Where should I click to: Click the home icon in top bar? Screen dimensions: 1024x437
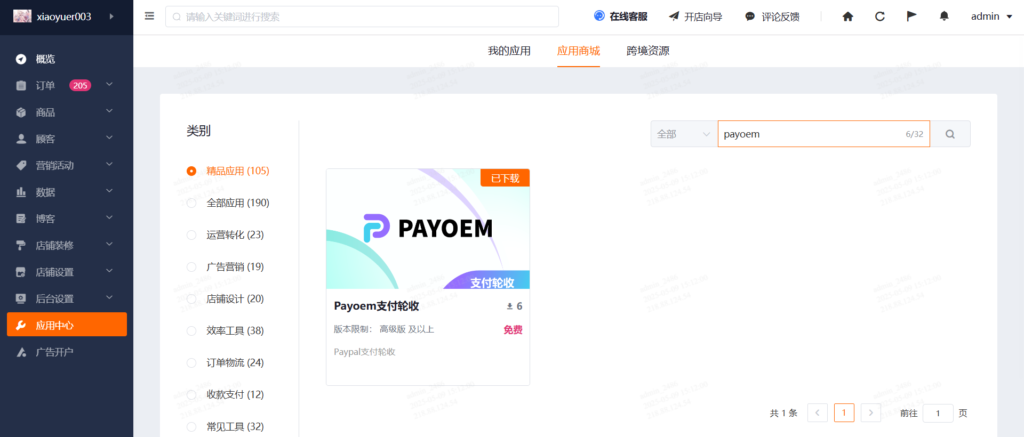(848, 17)
